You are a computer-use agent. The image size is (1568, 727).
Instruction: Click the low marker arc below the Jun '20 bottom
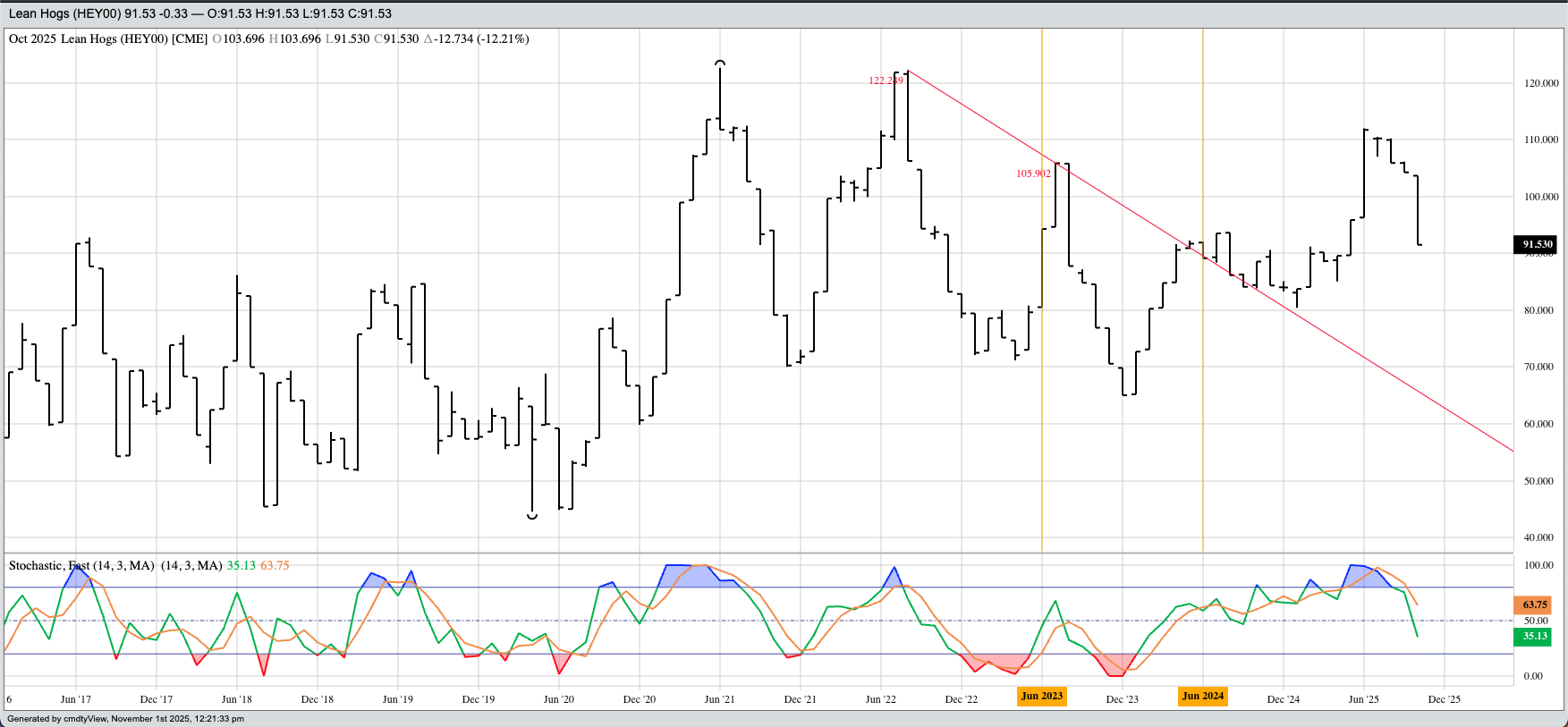532,517
